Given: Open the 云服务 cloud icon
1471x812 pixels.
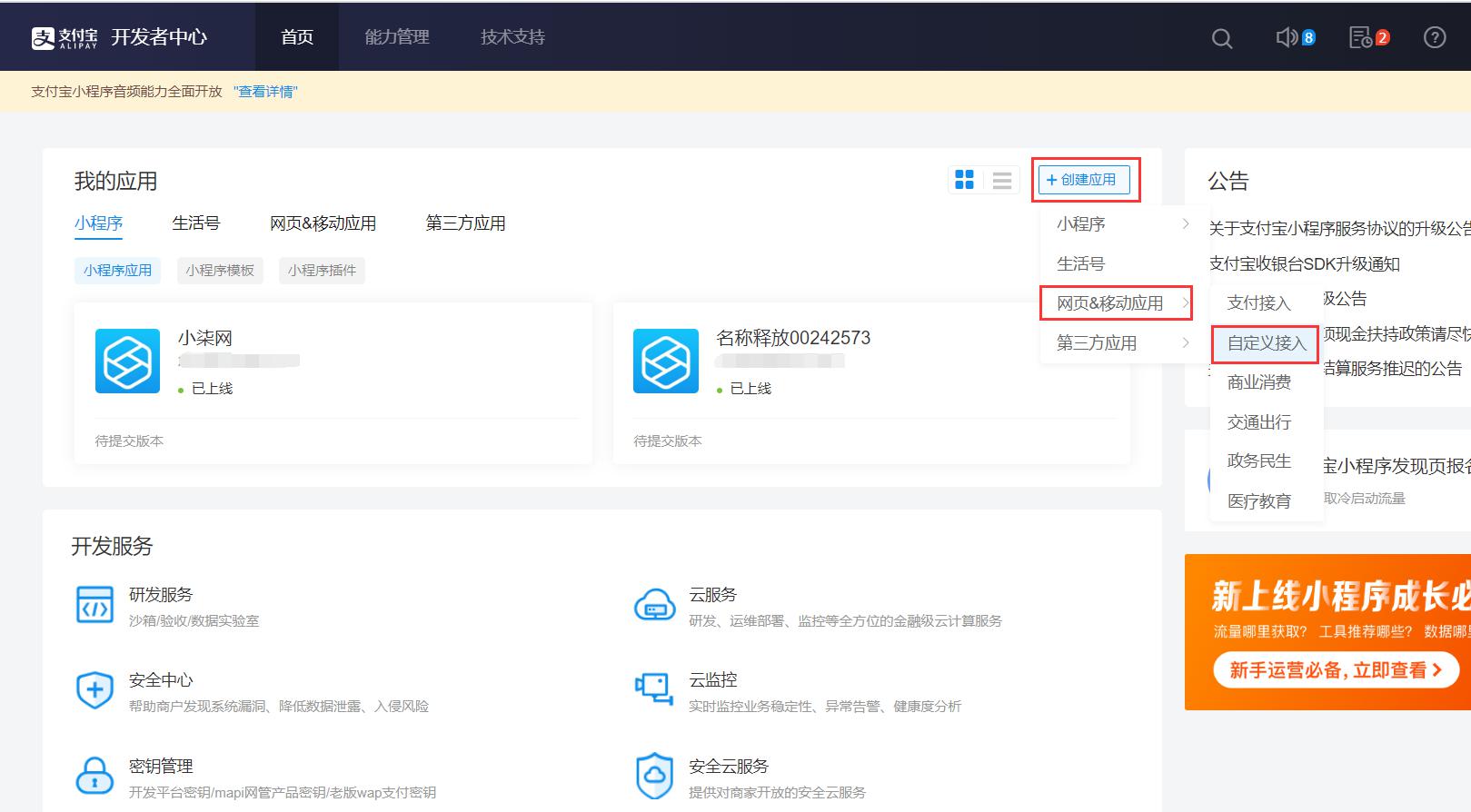Looking at the screenshot, I should [x=654, y=606].
